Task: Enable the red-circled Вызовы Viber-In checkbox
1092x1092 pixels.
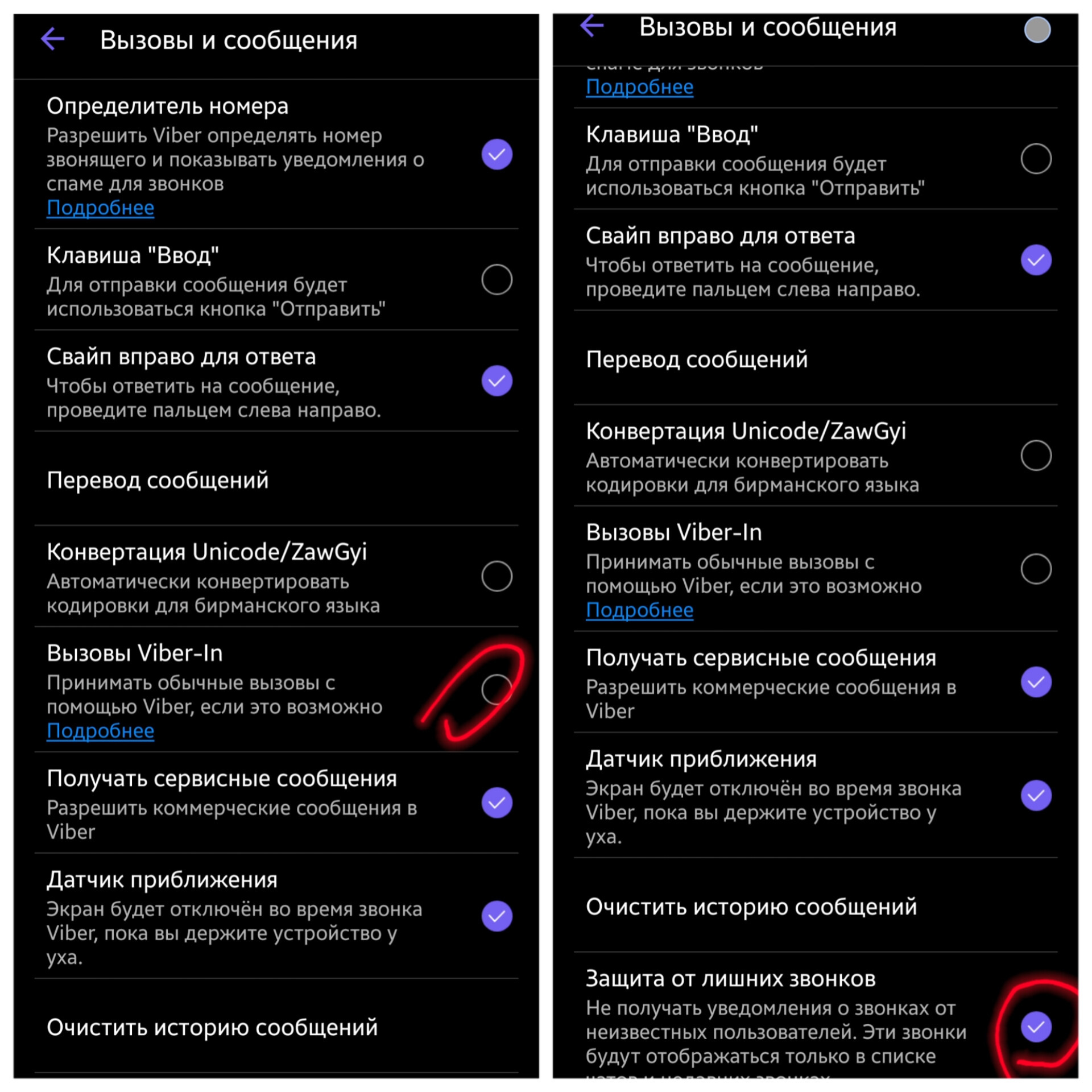Action: pos(497,690)
